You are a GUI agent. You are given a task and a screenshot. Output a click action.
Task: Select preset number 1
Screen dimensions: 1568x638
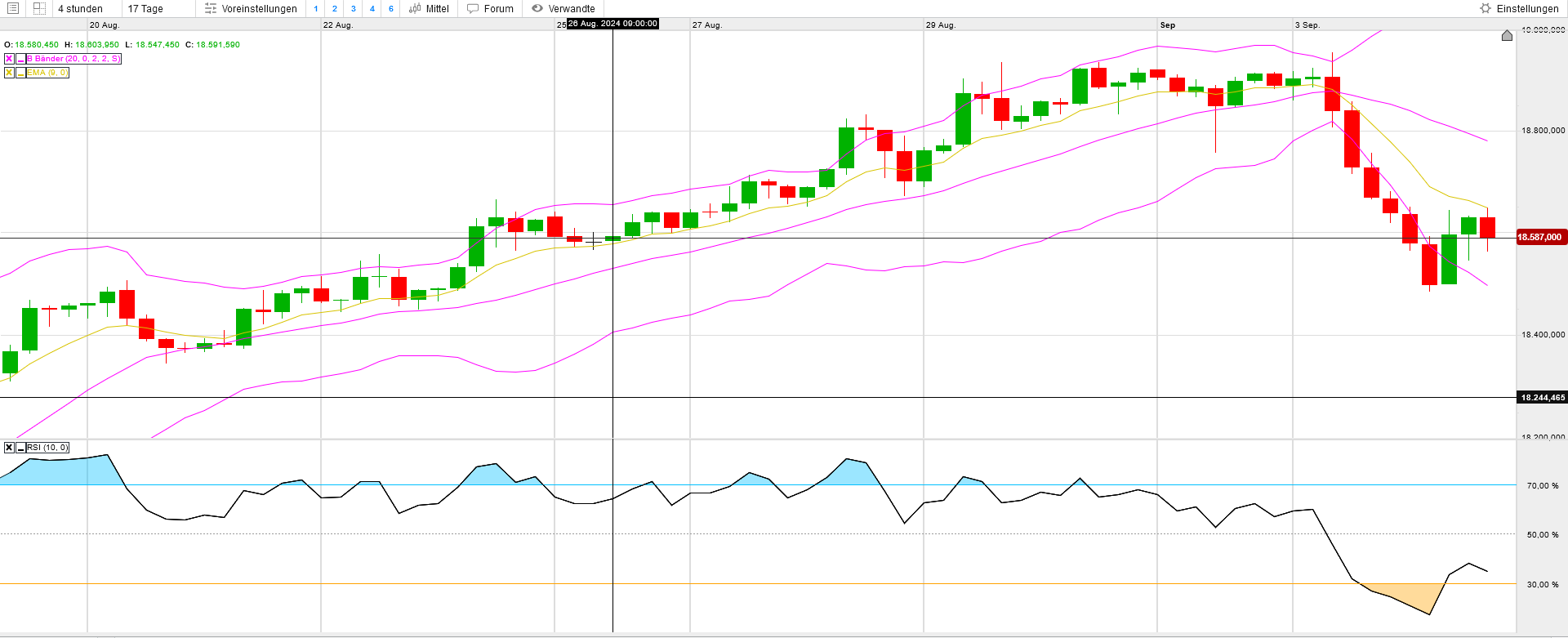point(316,9)
